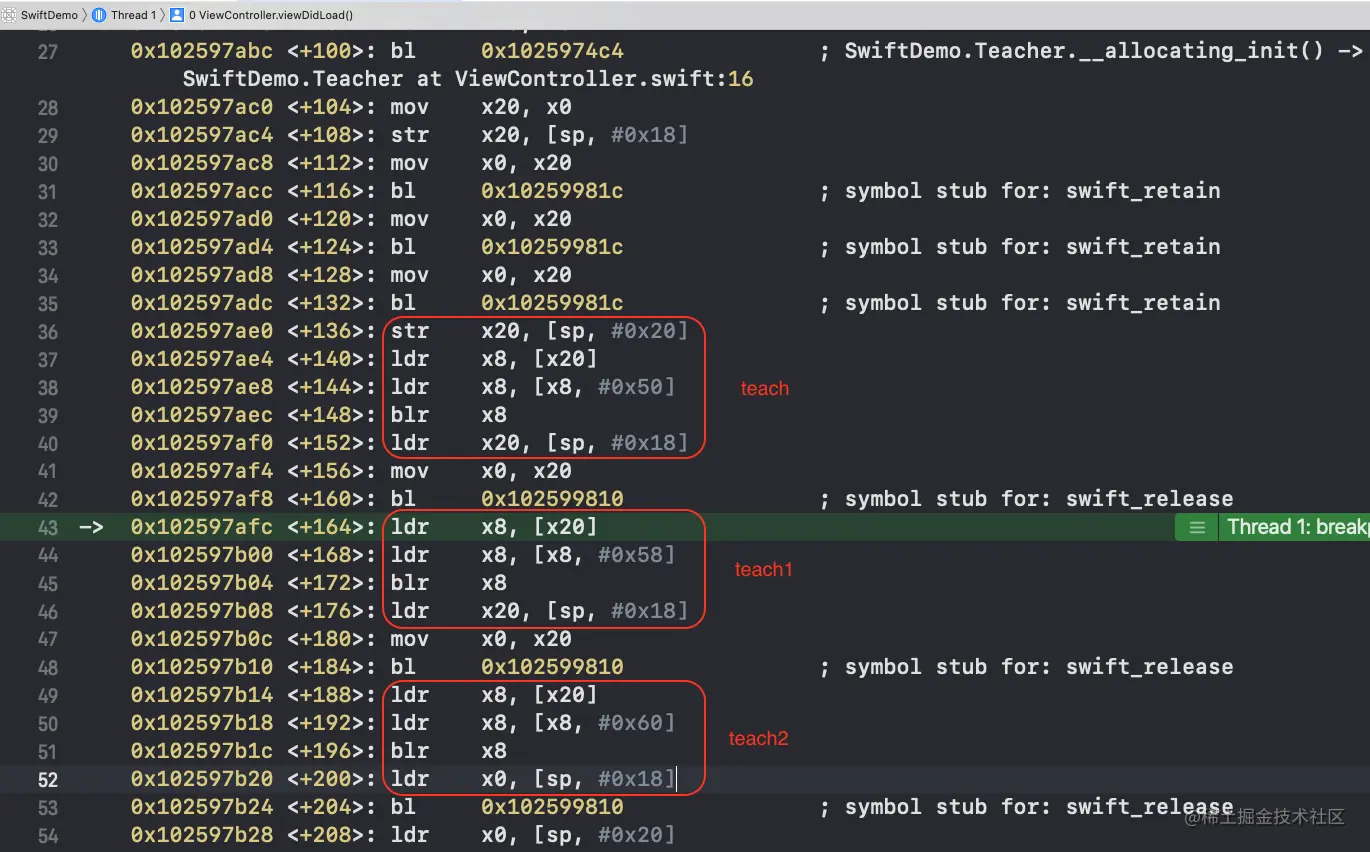Click gutter line number 43

click(47, 527)
